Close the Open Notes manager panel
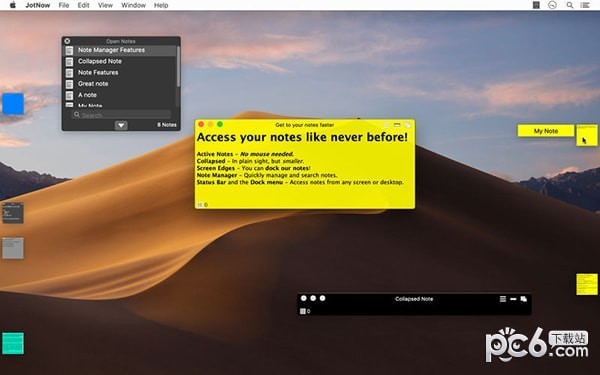The image size is (600, 375). tap(67, 41)
